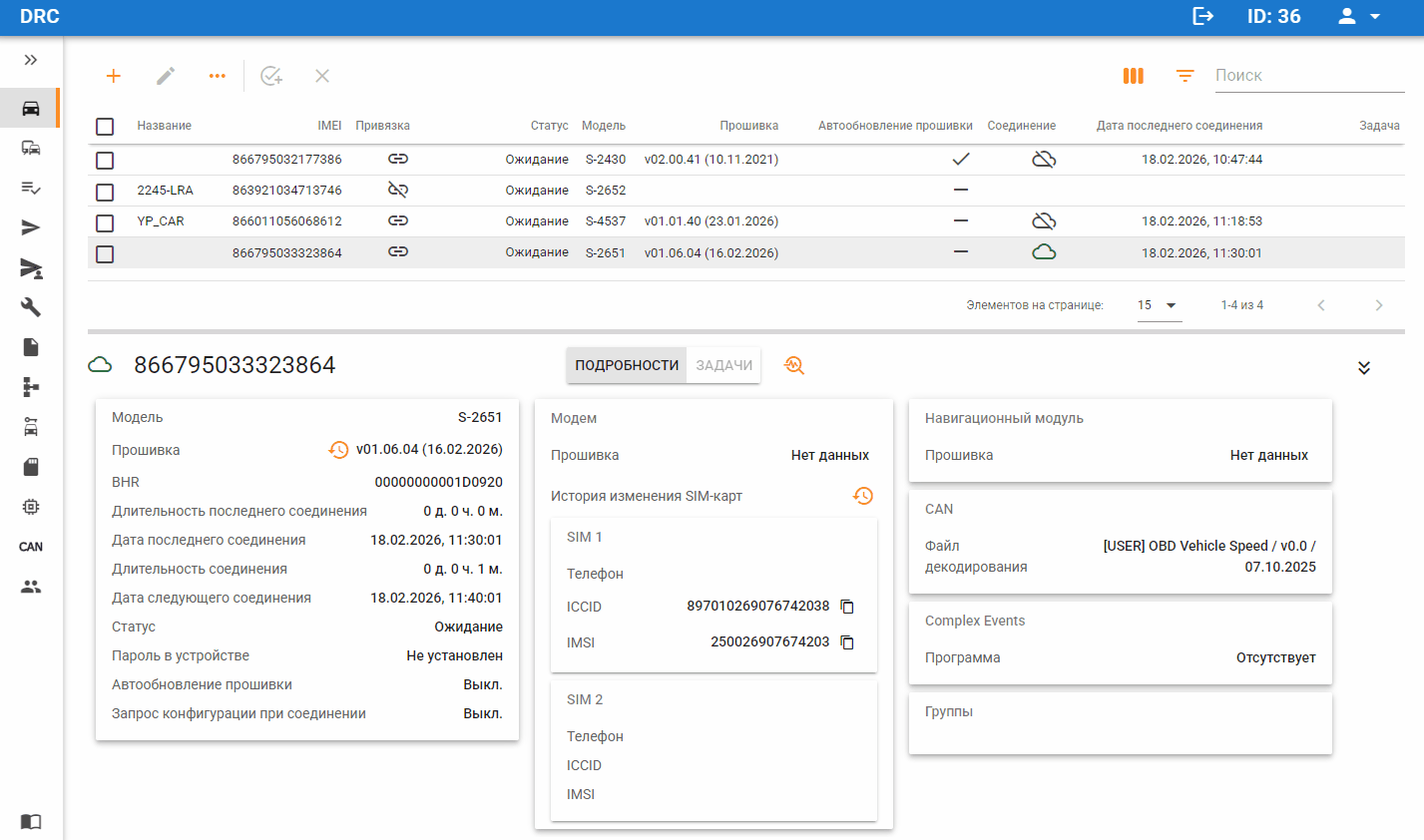
Task: Open the firmware history icon beside v01.06.04
Action: (x=338, y=450)
